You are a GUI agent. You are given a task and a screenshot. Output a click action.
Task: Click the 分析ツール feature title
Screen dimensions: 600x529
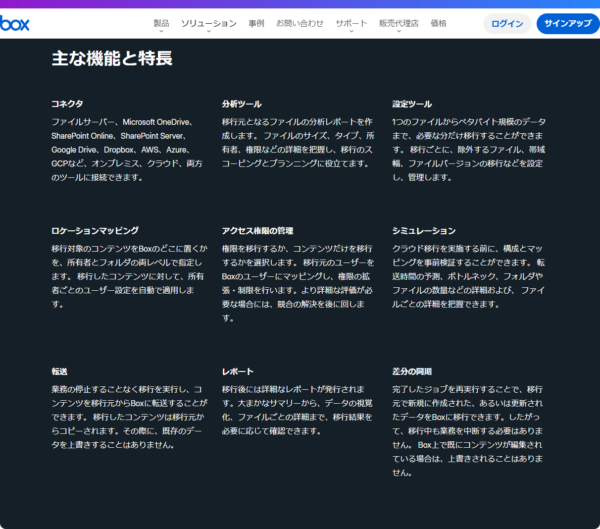click(x=241, y=104)
